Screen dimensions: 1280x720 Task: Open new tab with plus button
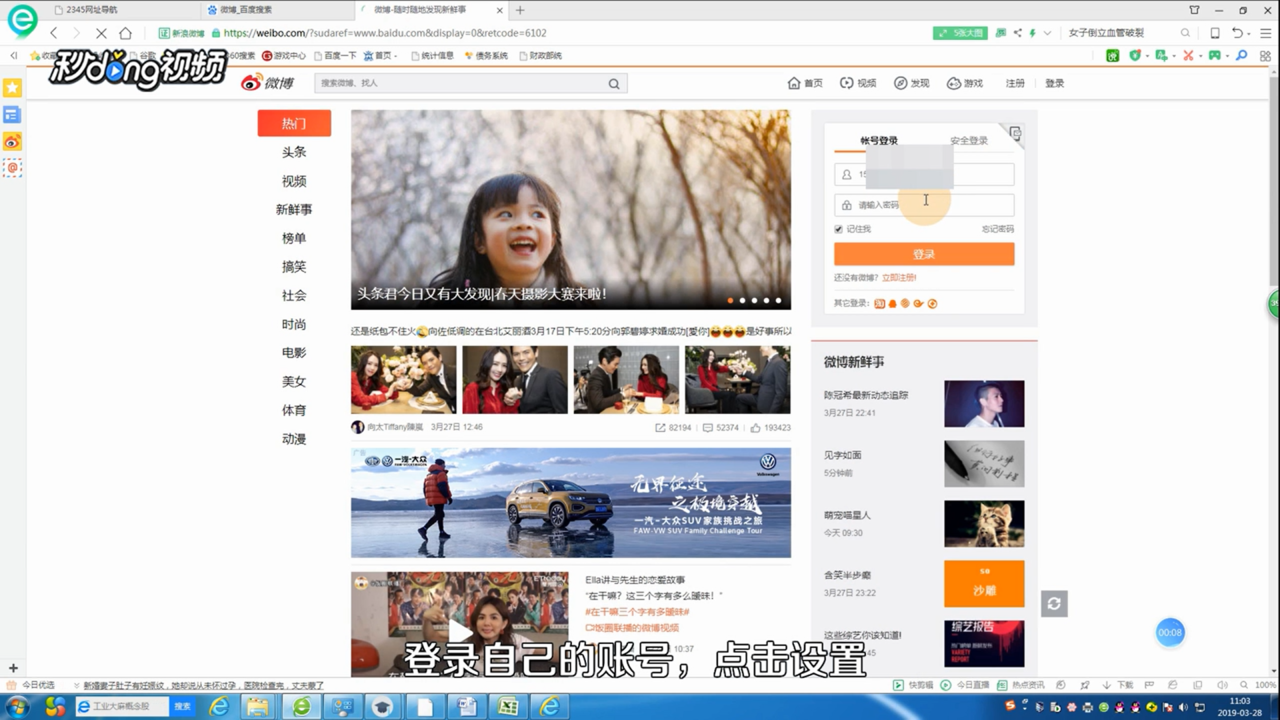click(519, 10)
